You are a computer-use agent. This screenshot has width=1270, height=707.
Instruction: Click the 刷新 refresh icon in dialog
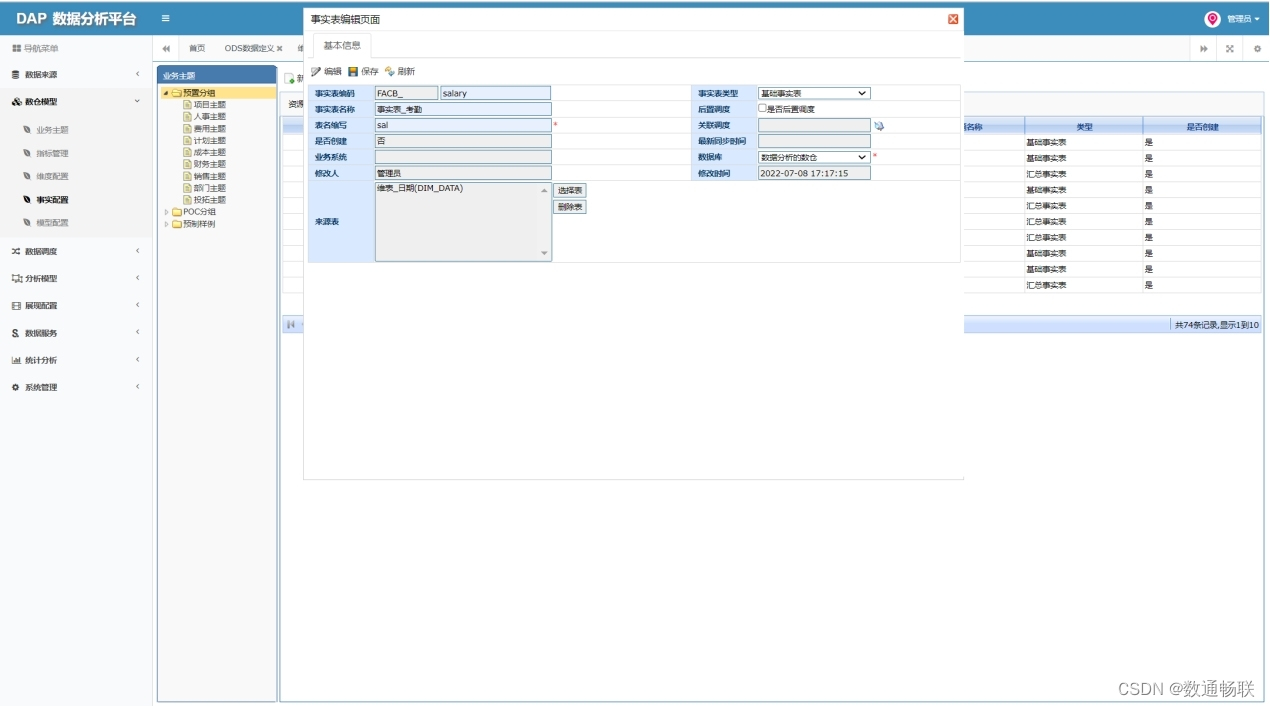coord(390,72)
